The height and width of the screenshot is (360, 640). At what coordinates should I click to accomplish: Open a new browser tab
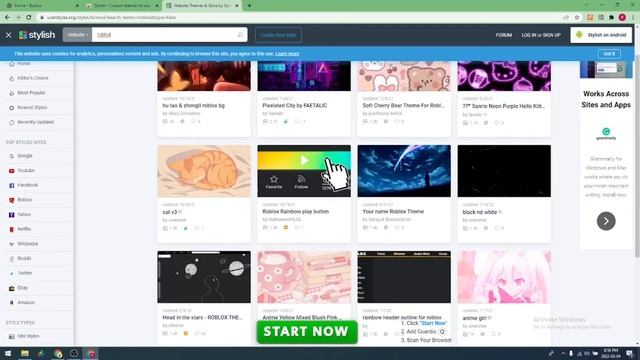(249, 6)
